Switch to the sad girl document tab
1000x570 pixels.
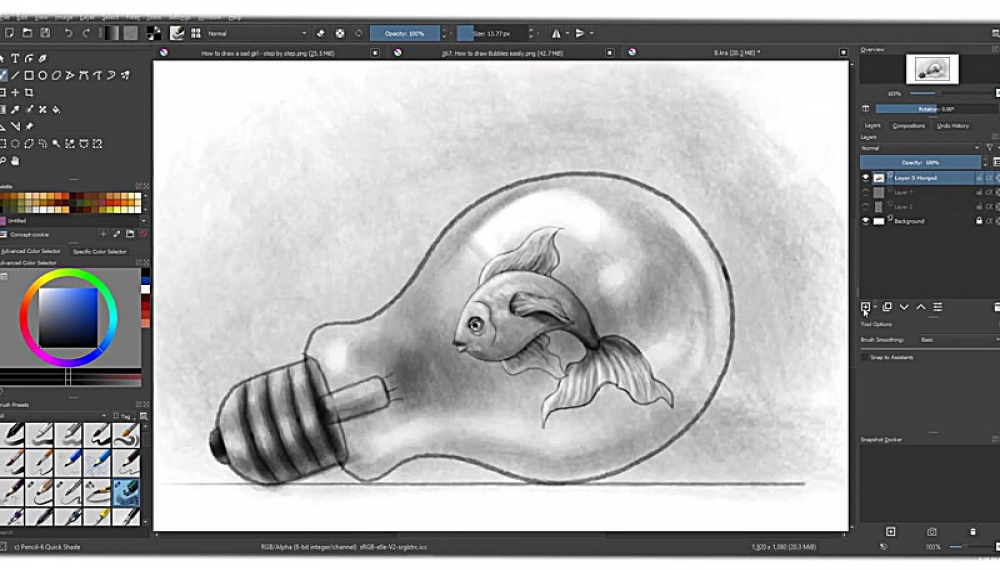coord(267,52)
